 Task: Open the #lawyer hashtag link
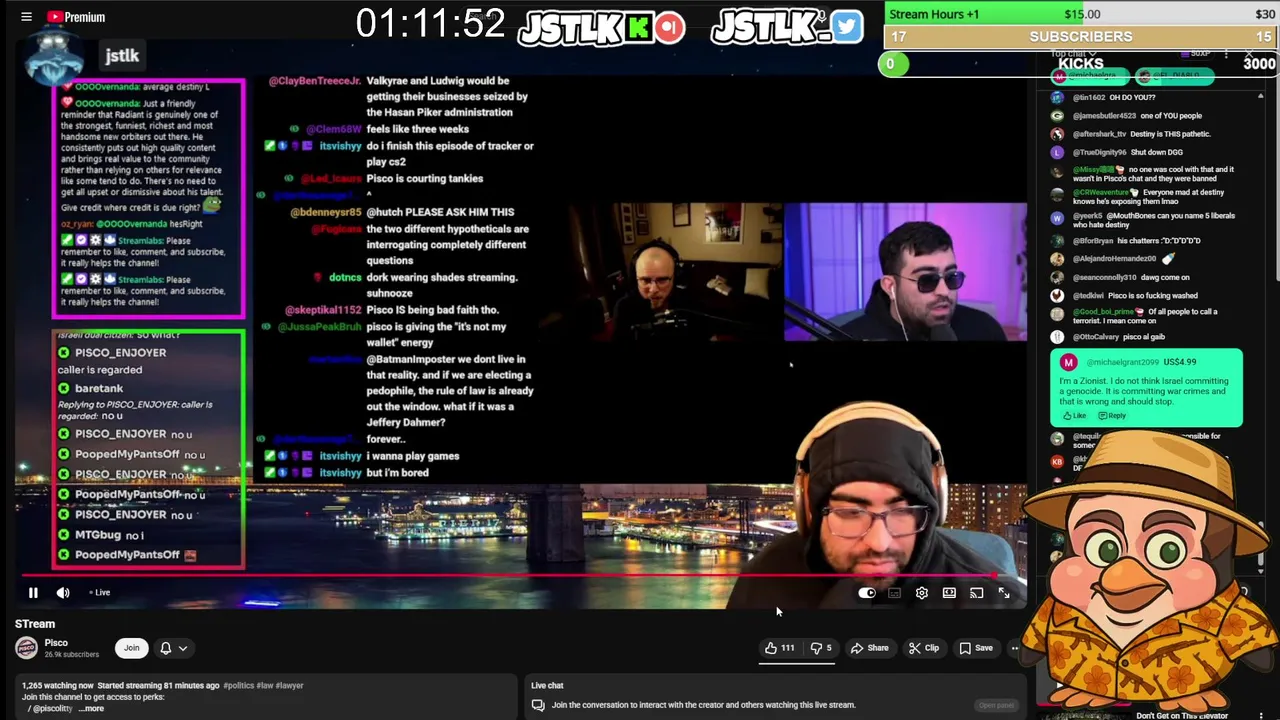point(289,686)
